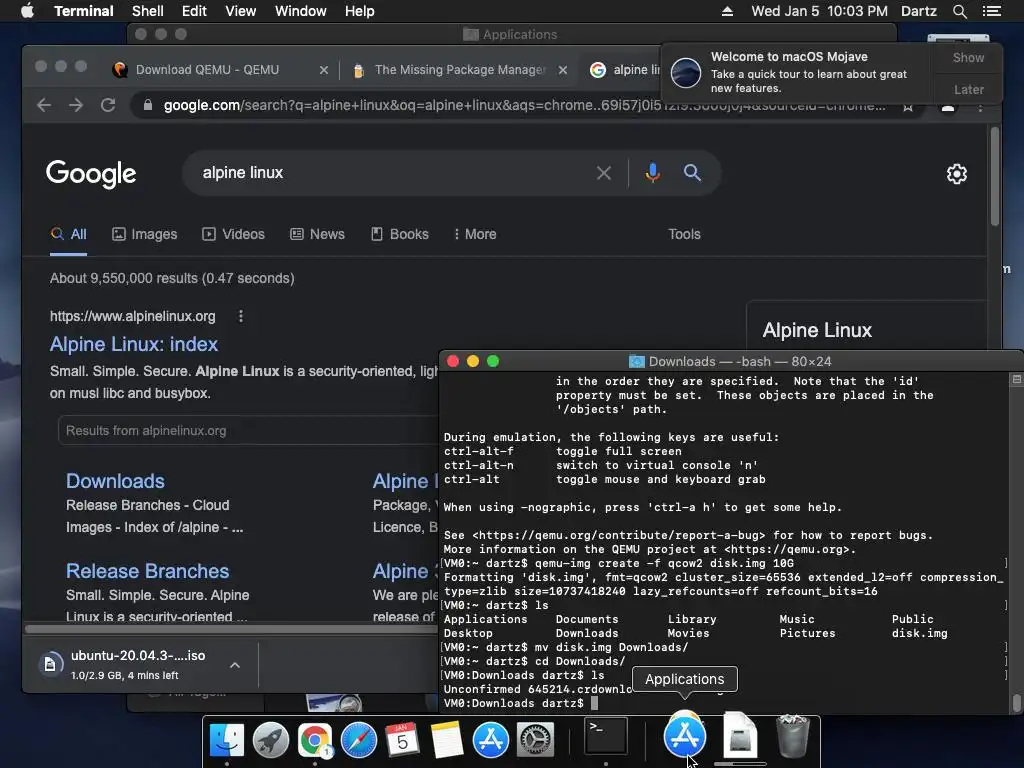Expand the More search categories
The image size is (1024, 768).
click(x=475, y=234)
